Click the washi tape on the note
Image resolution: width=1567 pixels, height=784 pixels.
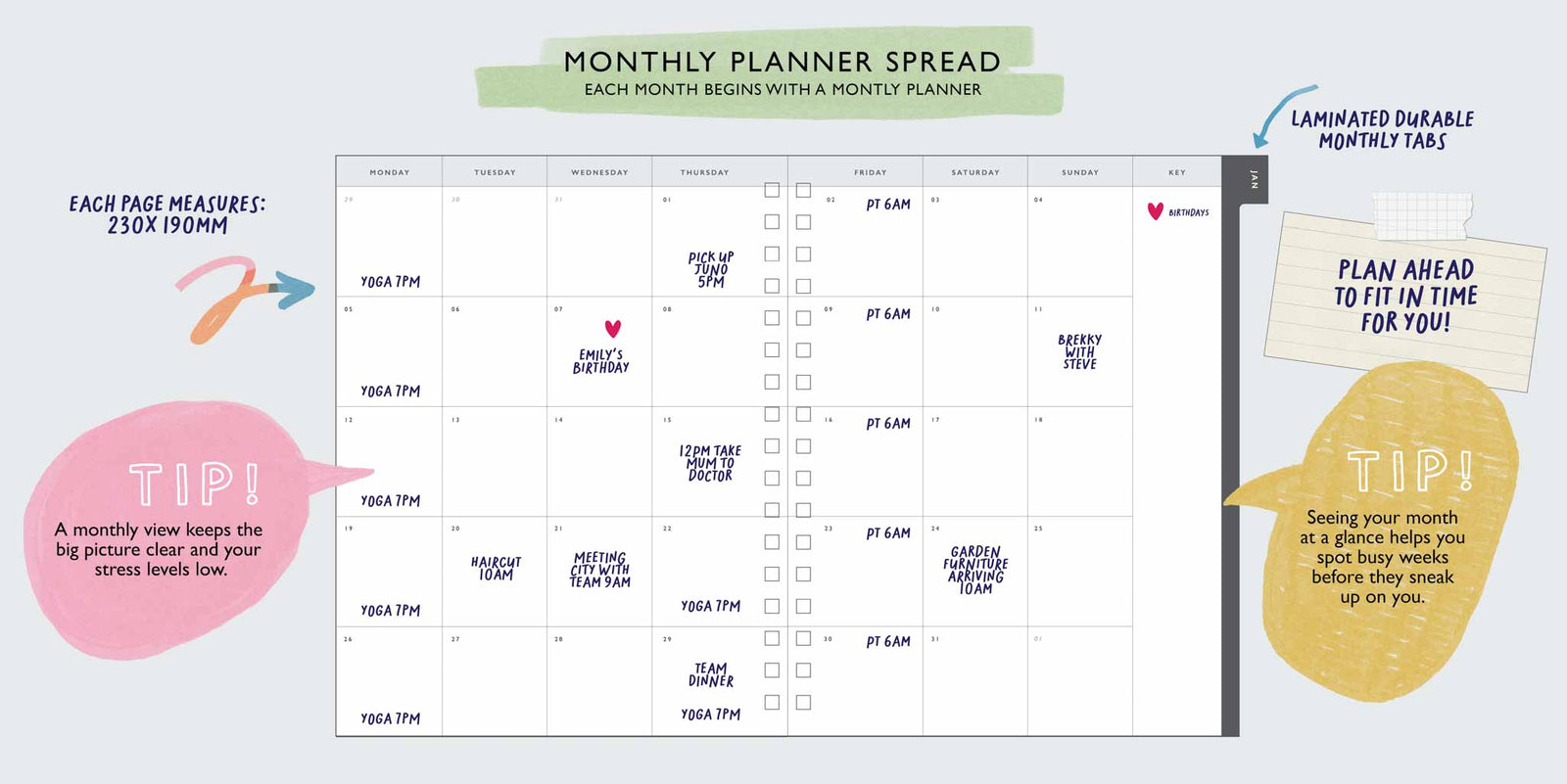coord(1420,214)
